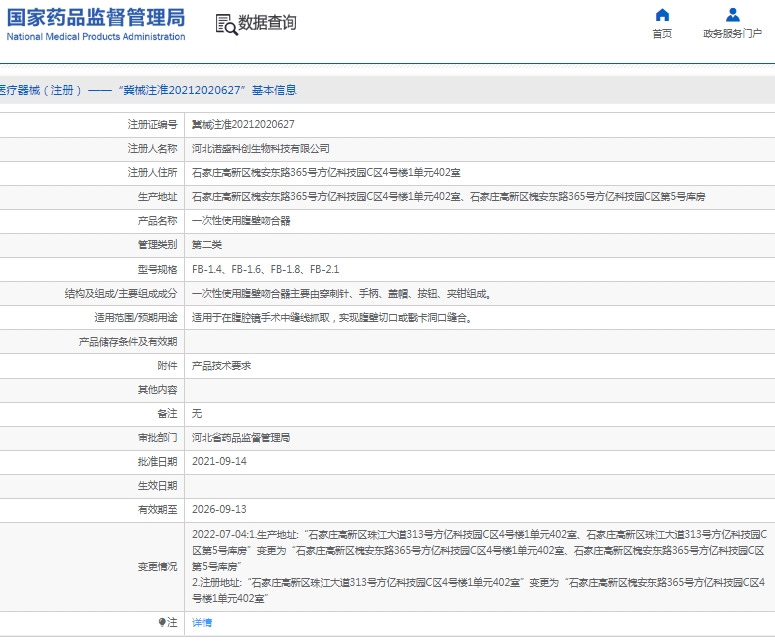Viewport: 775px width, 642px height.
Task: Click the 批准日期 row label
Action: 157,462
